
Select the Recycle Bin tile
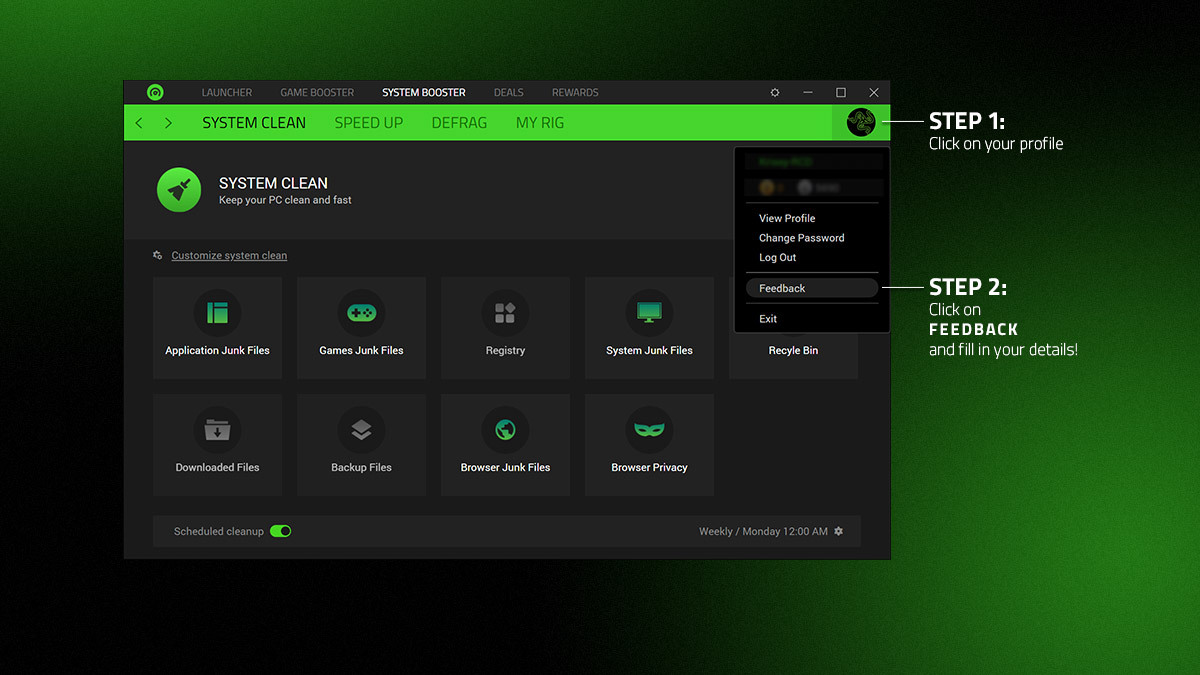(794, 356)
